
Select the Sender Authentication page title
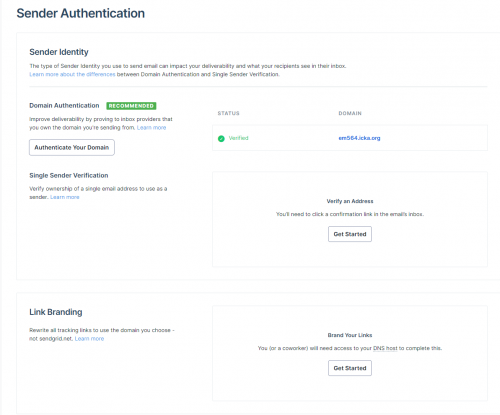click(x=81, y=13)
